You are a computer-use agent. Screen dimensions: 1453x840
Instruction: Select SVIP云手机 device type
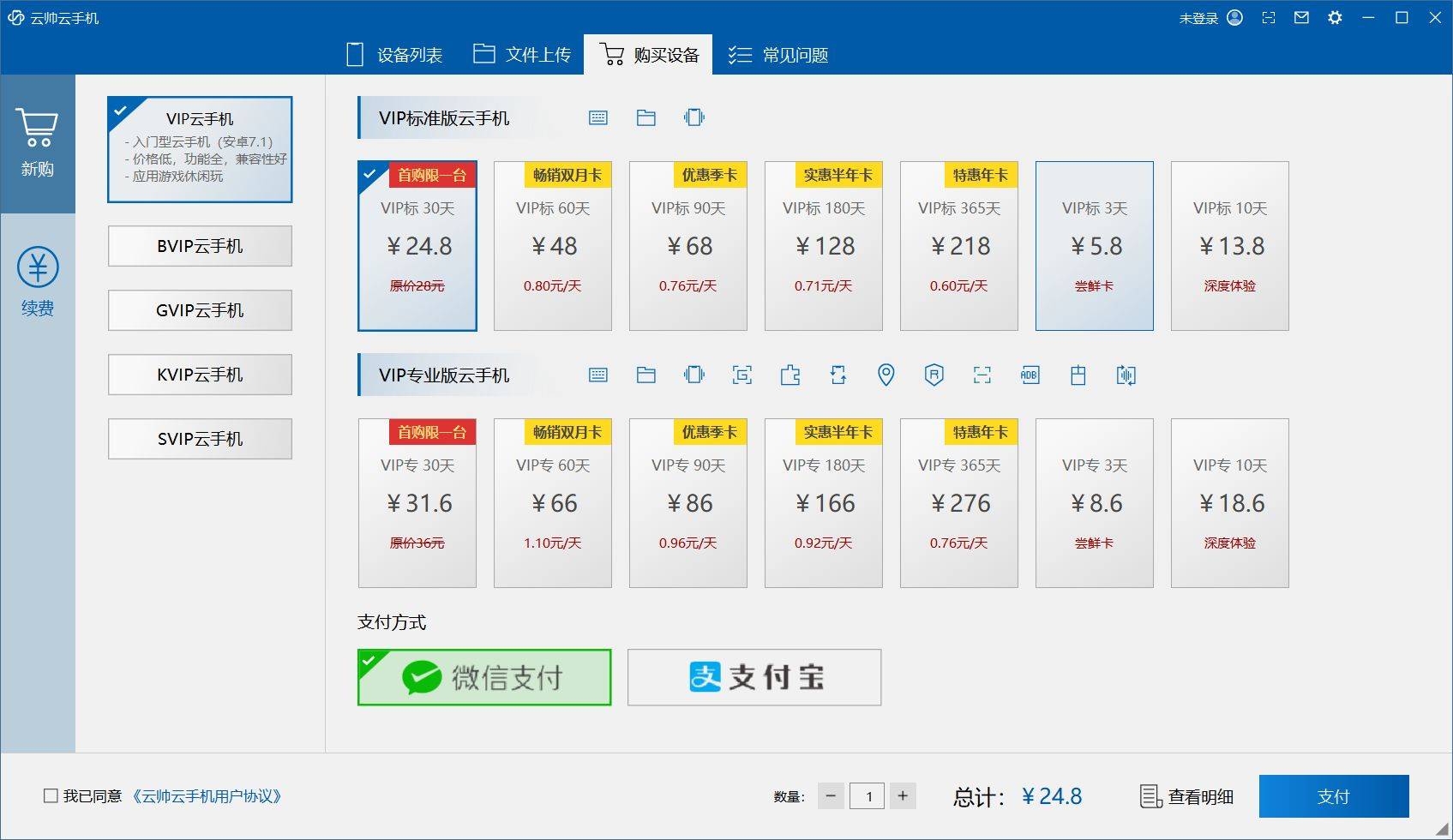(x=200, y=439)
